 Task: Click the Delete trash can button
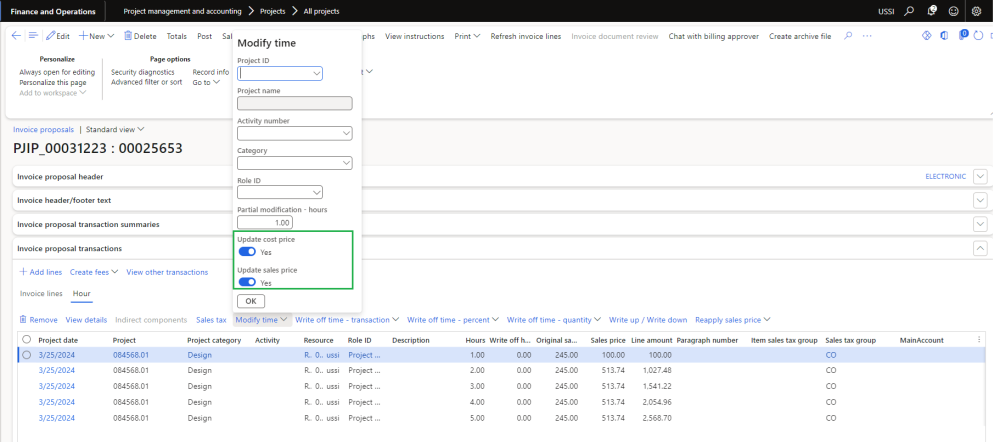click(140, 36)
